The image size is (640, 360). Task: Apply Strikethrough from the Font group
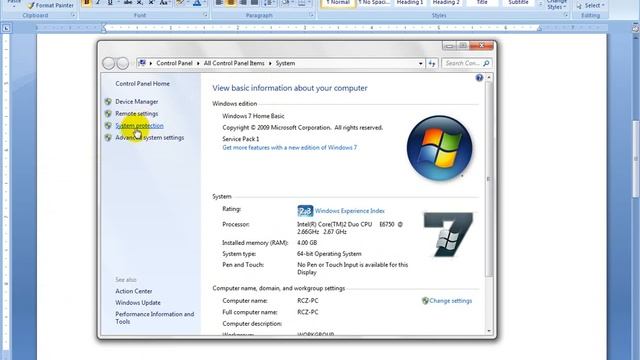pyautogui.click(x=128, y=3)
